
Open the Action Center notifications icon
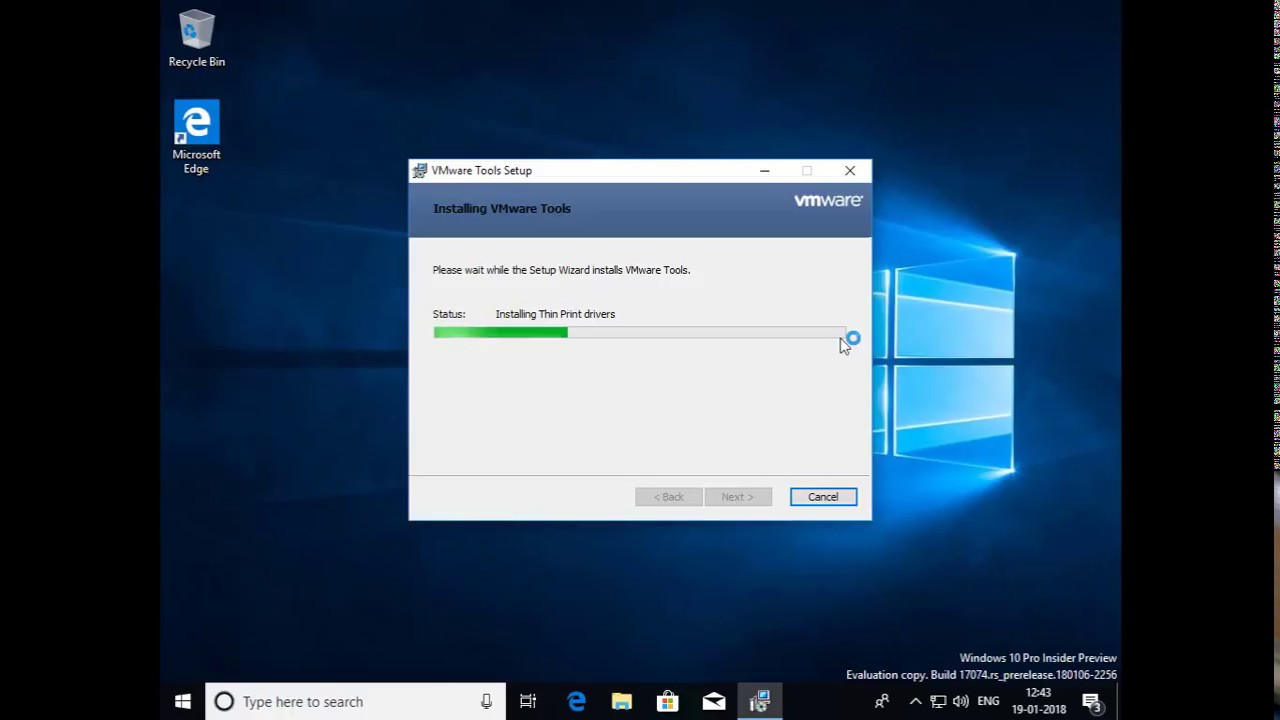pos(1092,702)
